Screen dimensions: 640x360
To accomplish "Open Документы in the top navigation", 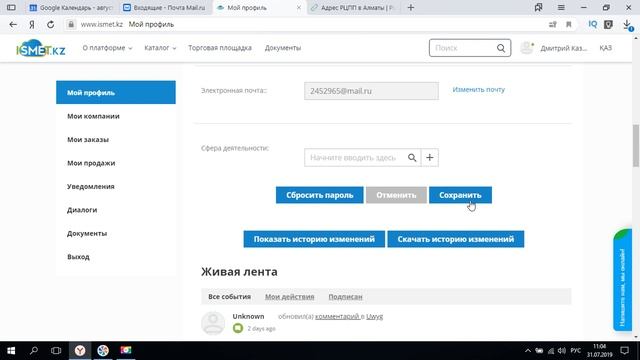I will tap(282, 48).
